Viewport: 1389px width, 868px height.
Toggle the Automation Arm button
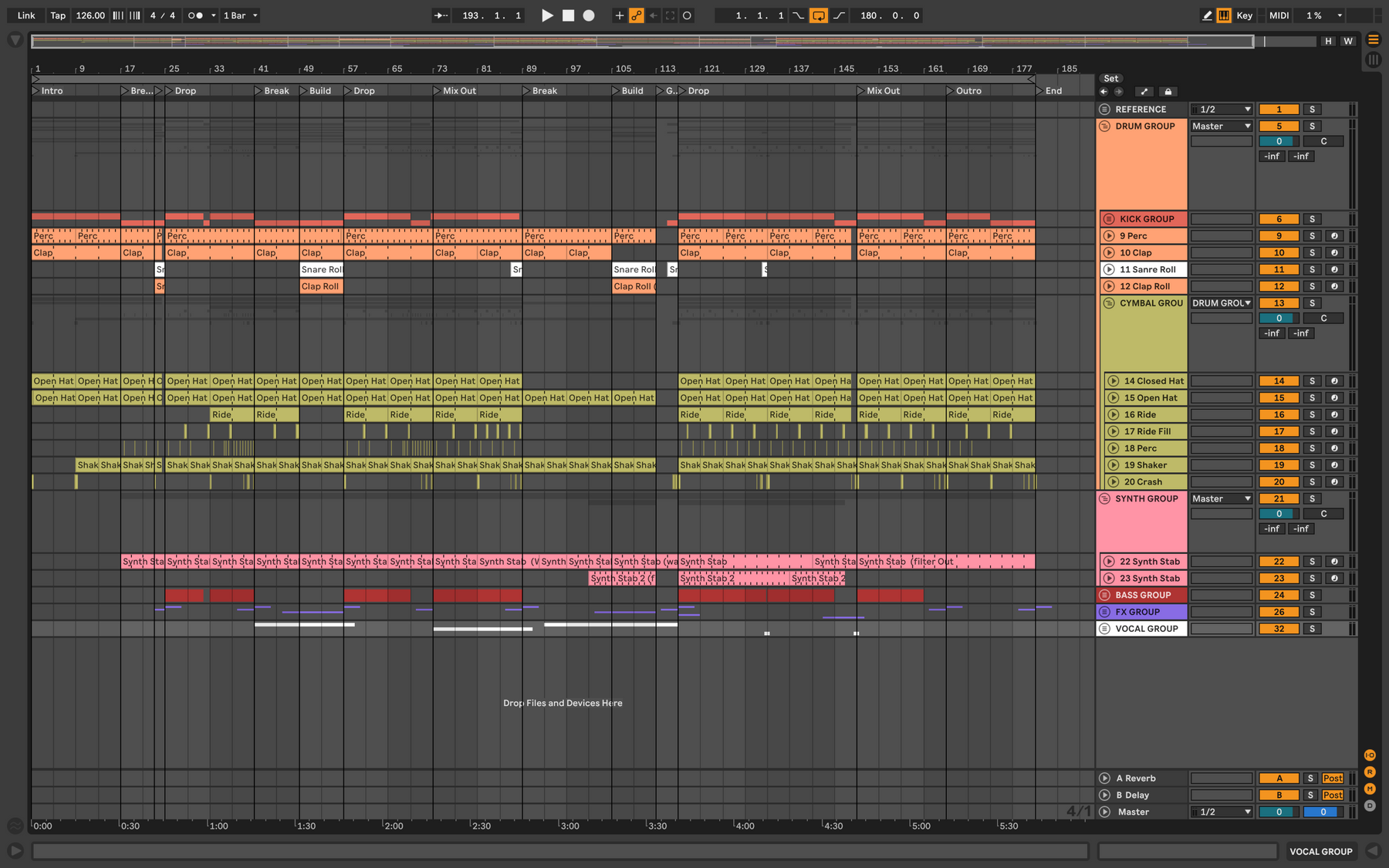(x=637, y=15)
